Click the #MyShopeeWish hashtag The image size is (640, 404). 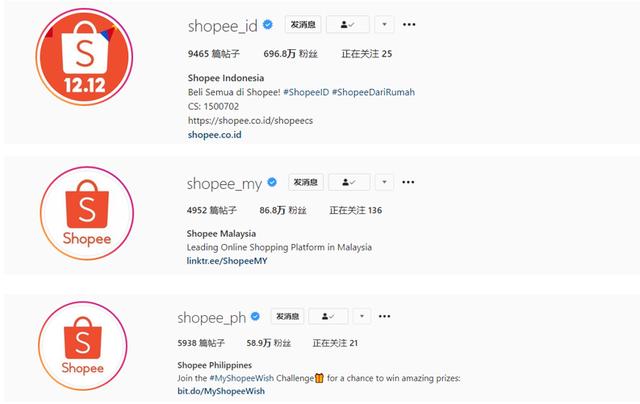tap(242, 378)
